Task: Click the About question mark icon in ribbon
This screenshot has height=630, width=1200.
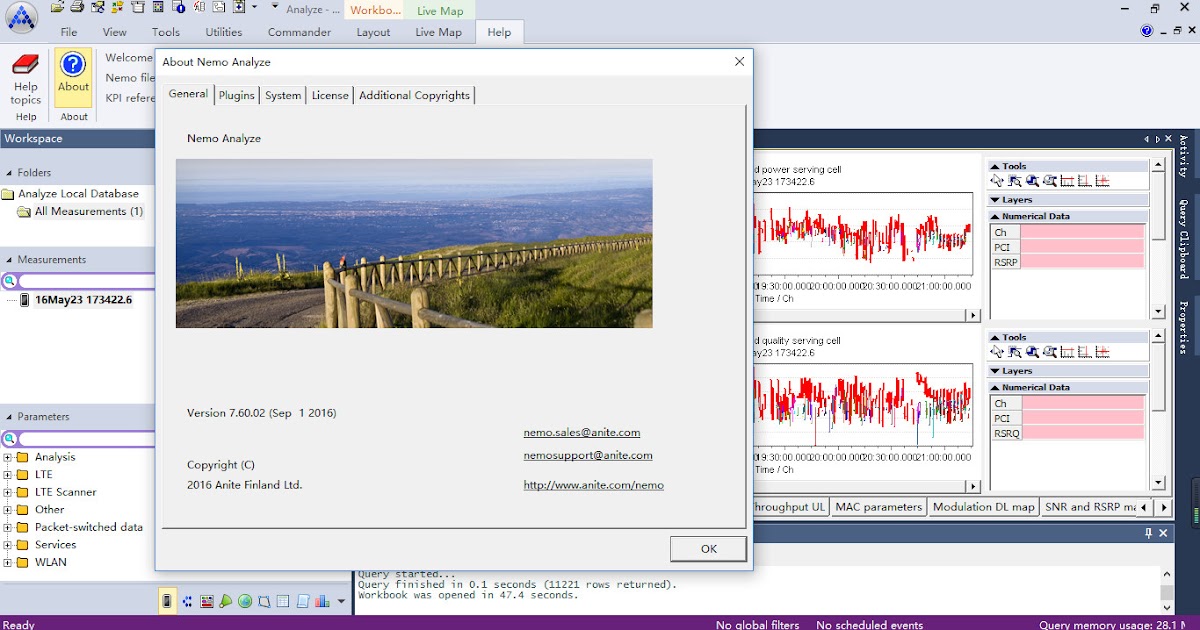Action: [x=73, y=65]
